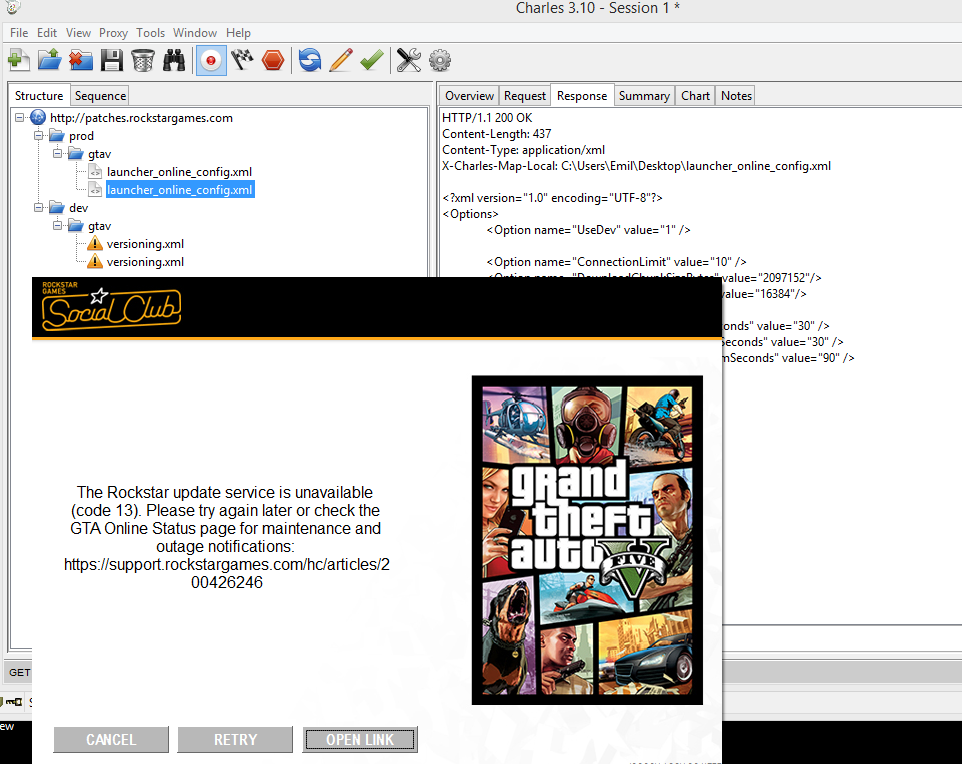Click the ConnectionLimit option line
This screenshot has height=764, width=962.
pos(616,261)
